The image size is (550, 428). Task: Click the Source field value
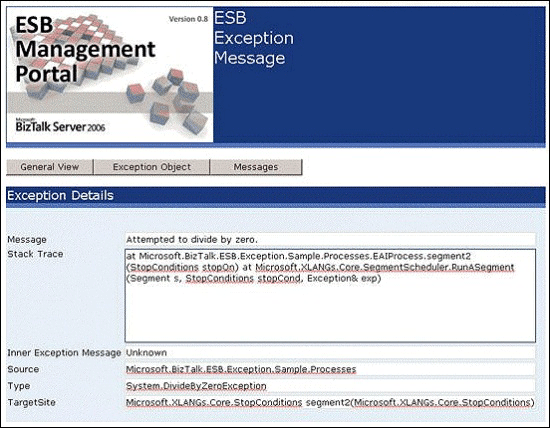330,369
